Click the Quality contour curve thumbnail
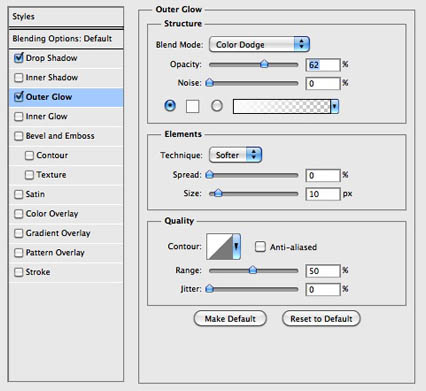This screenshot has width=426, height=391. pos(219,247)
